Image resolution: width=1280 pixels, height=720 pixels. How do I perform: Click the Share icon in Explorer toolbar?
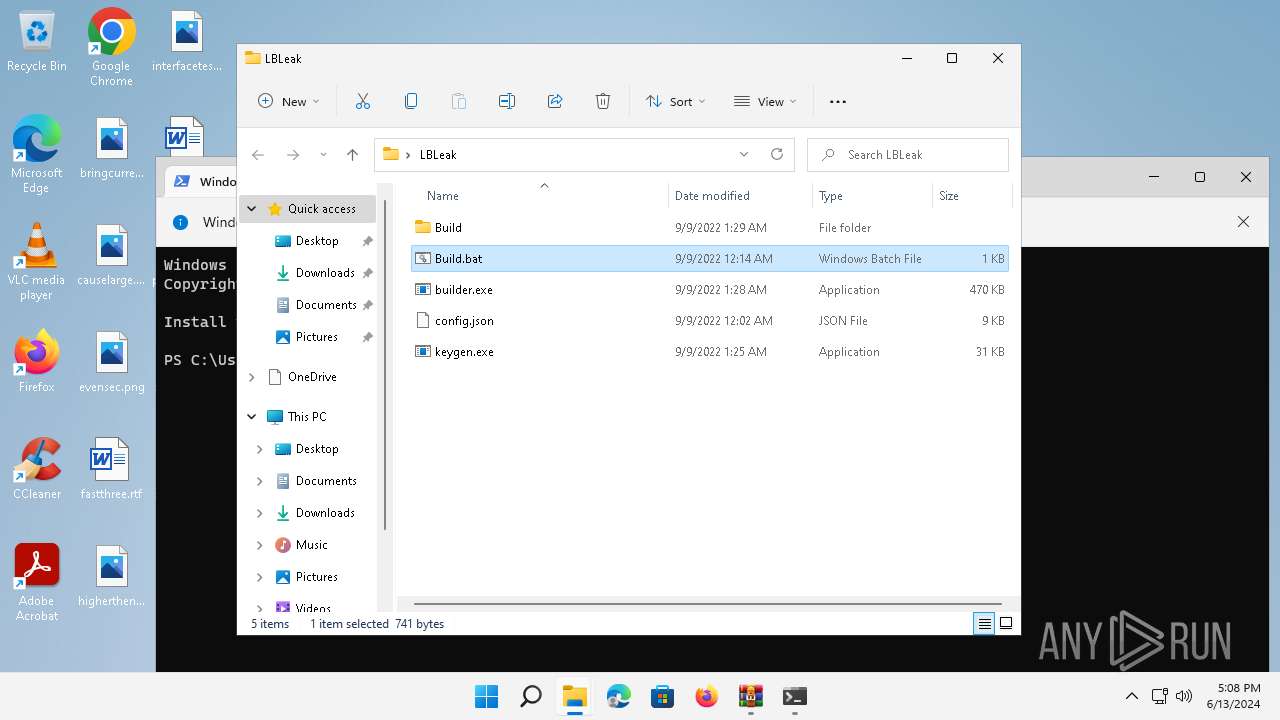pos(555,101)
